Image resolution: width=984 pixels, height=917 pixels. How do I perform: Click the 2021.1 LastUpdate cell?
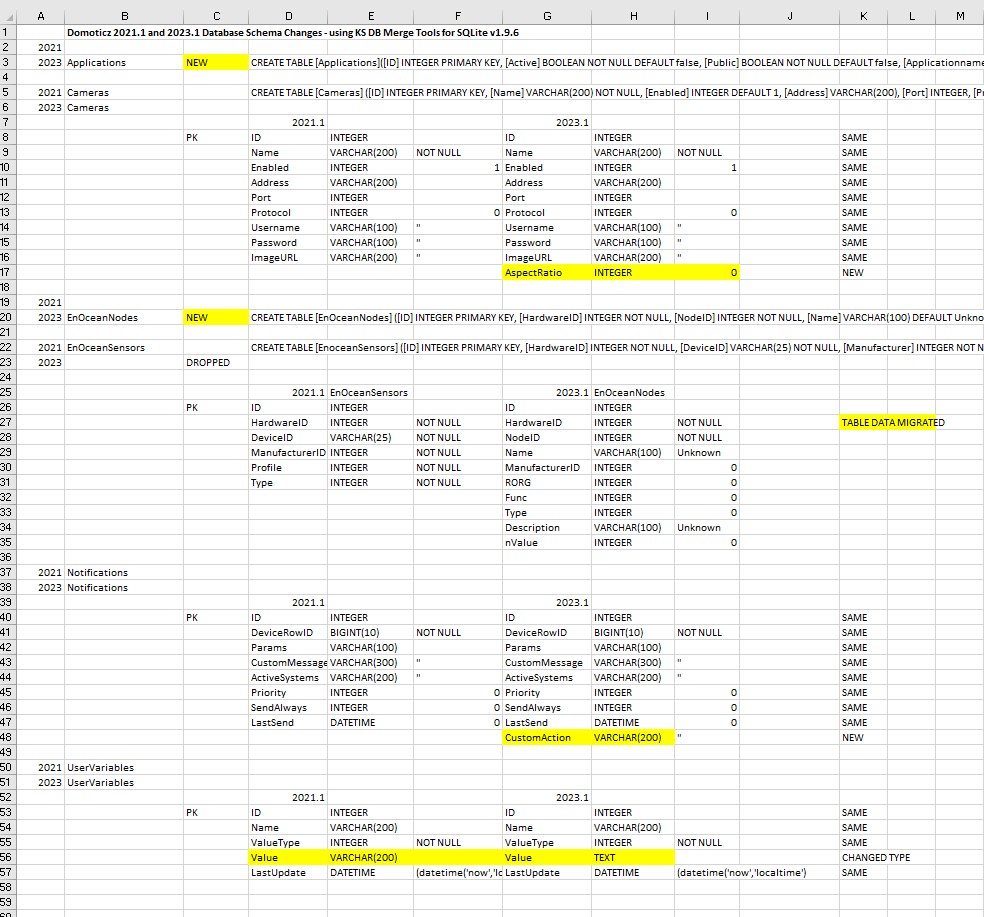[288, 872]
